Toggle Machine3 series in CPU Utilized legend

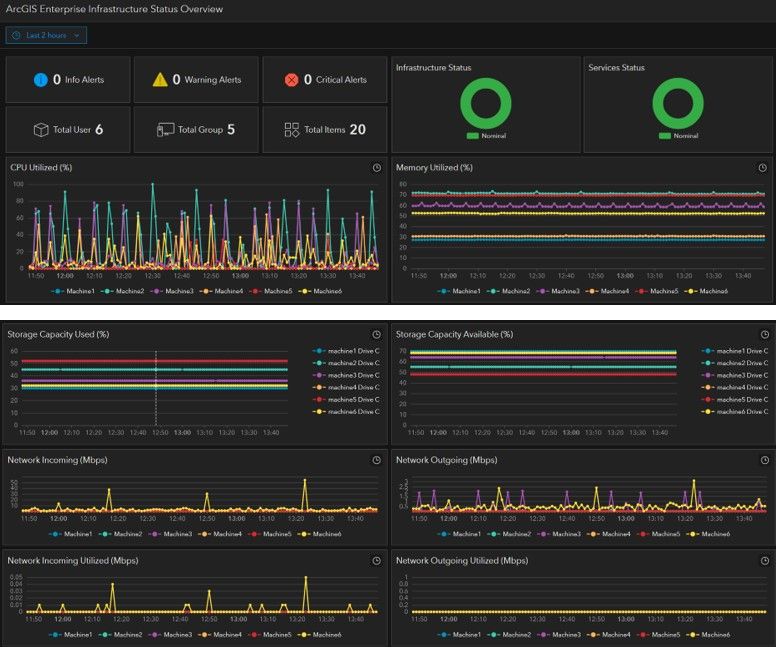tap(172, 291)
